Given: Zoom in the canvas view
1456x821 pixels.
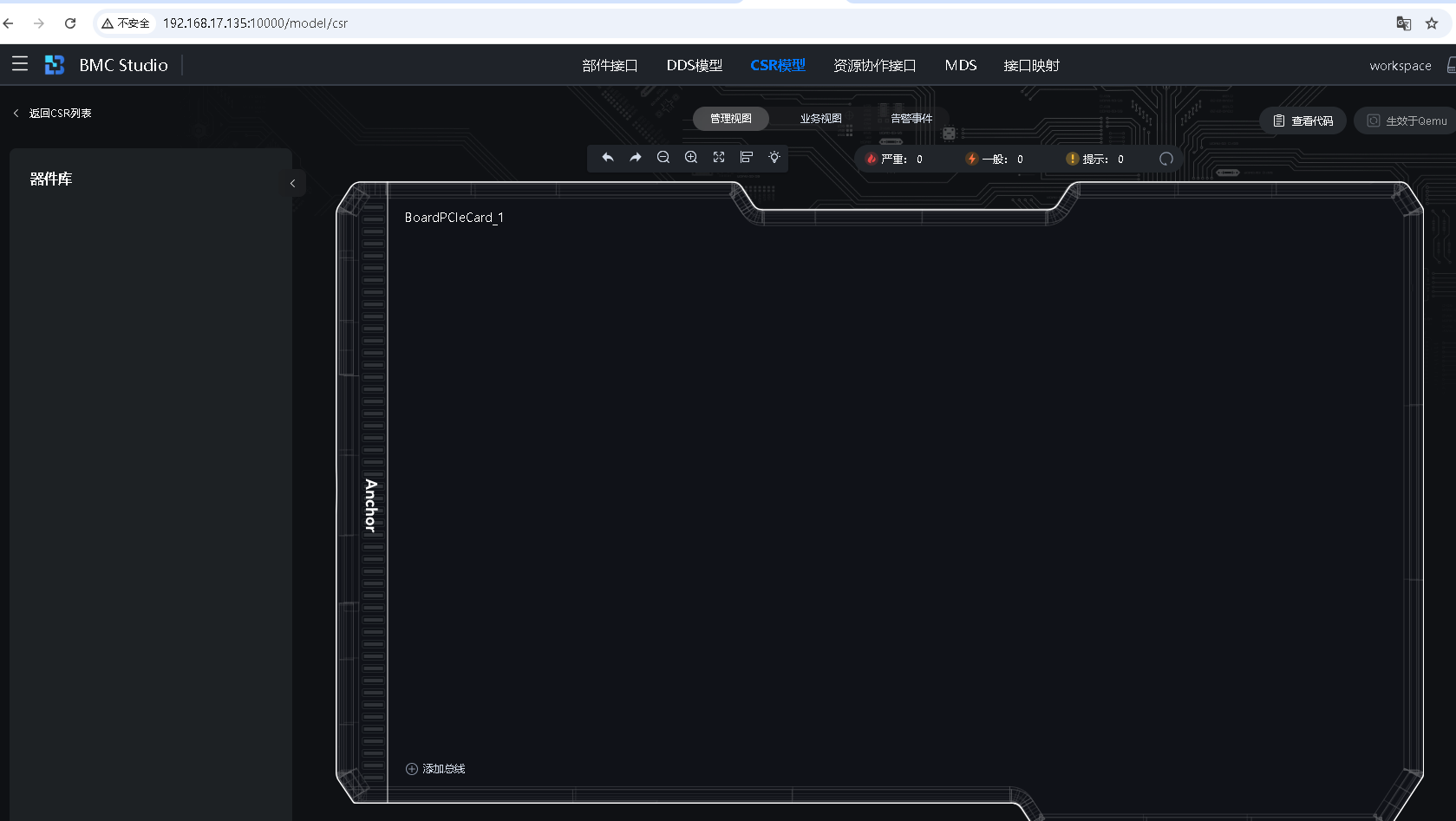Looking at the screenshot, I should (691, 158).
